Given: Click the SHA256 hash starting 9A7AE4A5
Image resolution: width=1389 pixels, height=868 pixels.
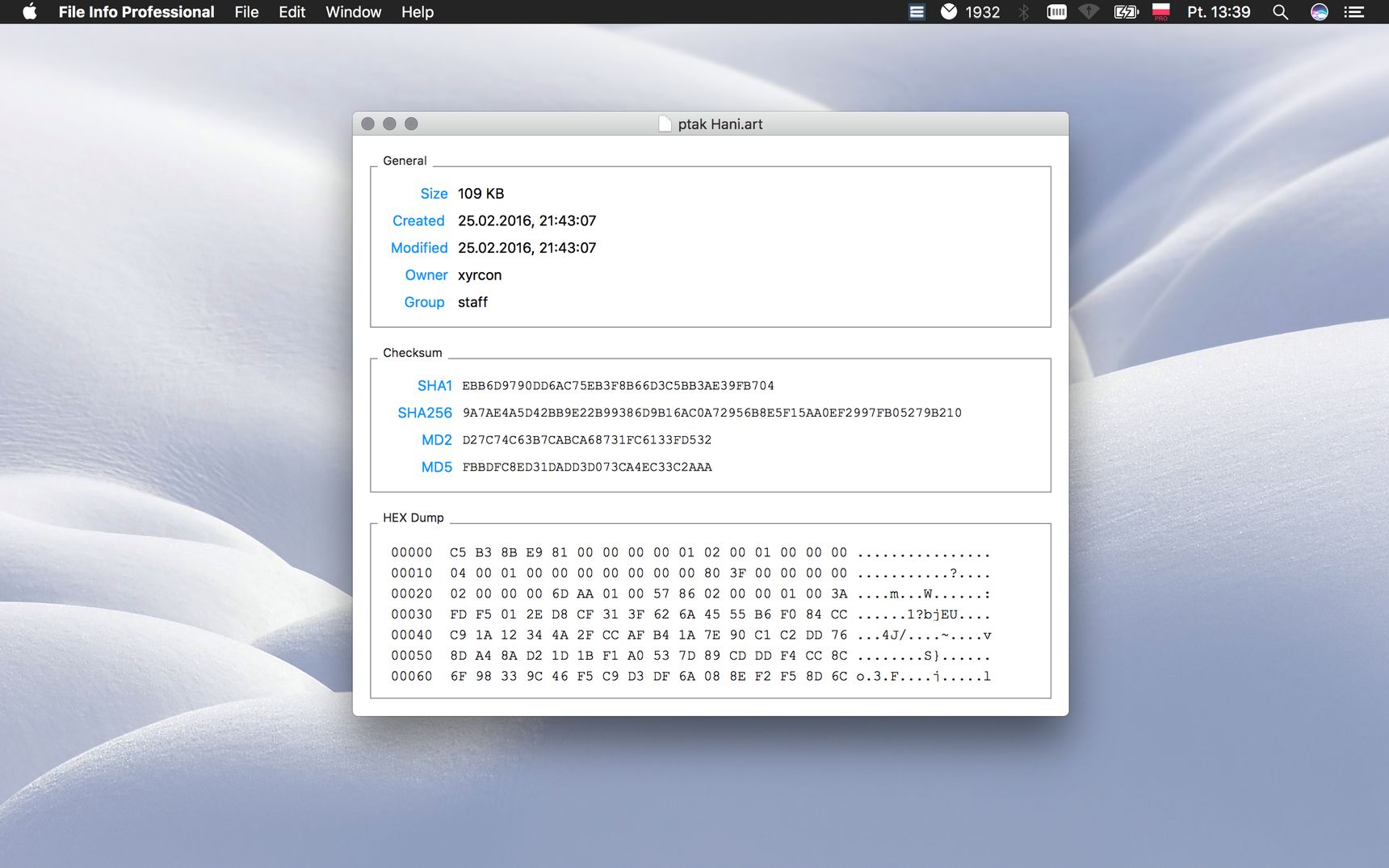Looking at the screenshot, I should tap(711, 413).
